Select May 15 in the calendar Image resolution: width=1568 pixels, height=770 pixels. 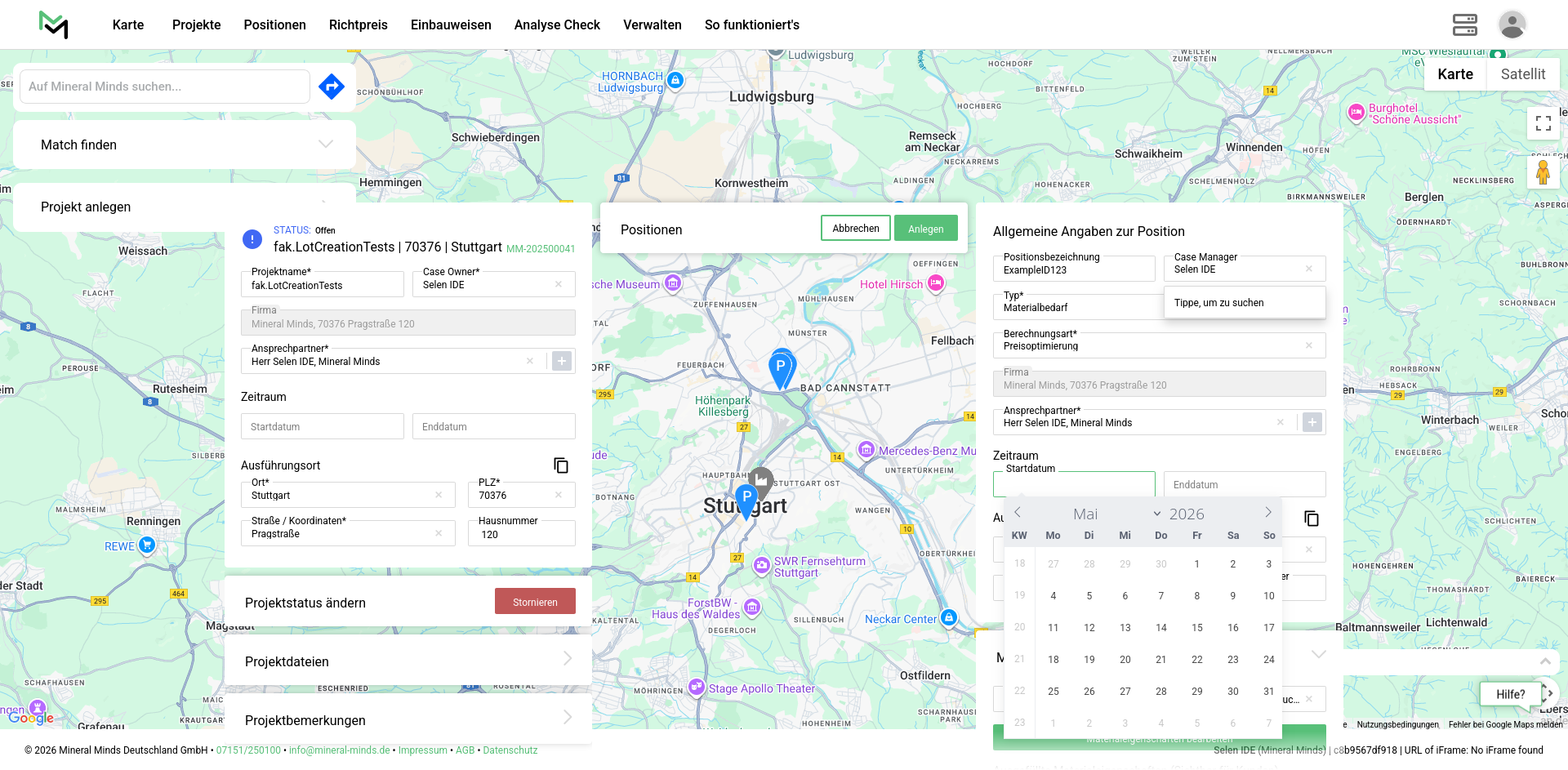point(1196,628)
